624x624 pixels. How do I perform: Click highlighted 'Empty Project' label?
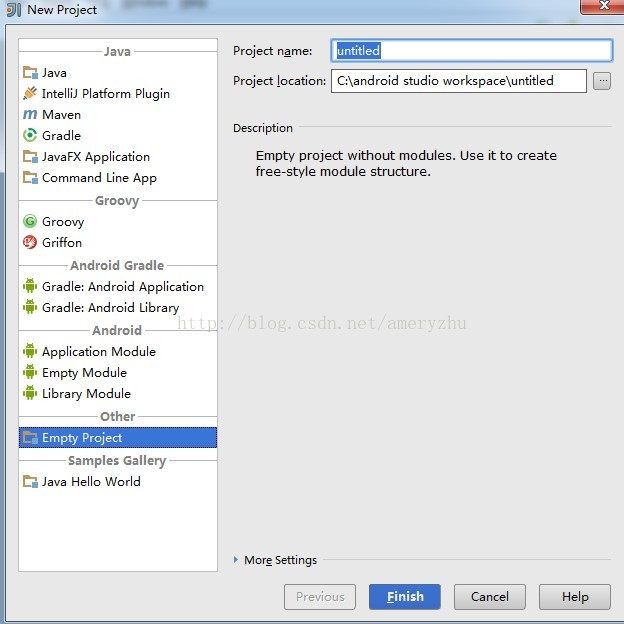(82, 438)
